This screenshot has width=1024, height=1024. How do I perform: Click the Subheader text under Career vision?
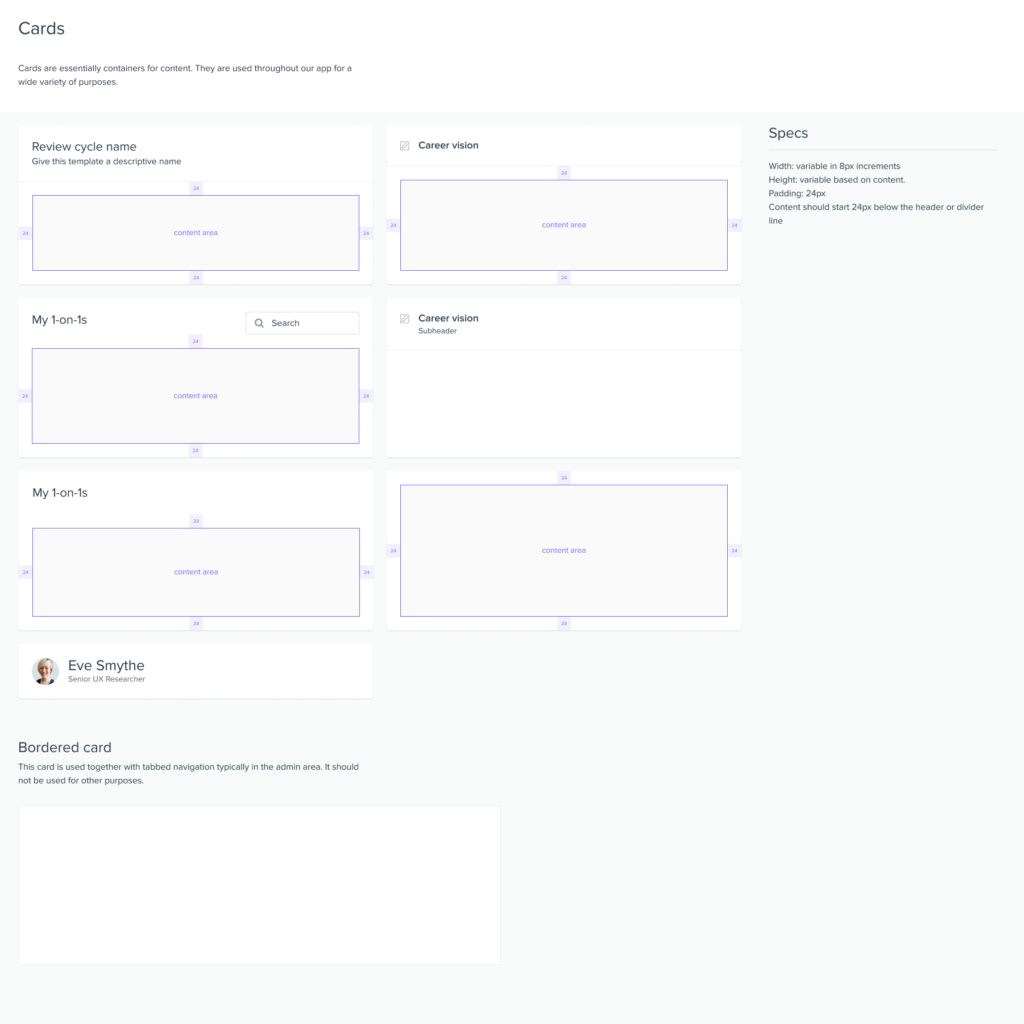coord(437,331)
